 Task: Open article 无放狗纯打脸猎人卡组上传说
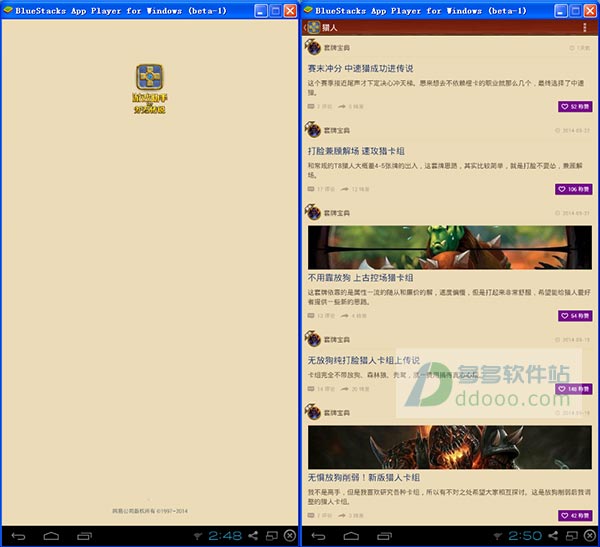point(364,360)
